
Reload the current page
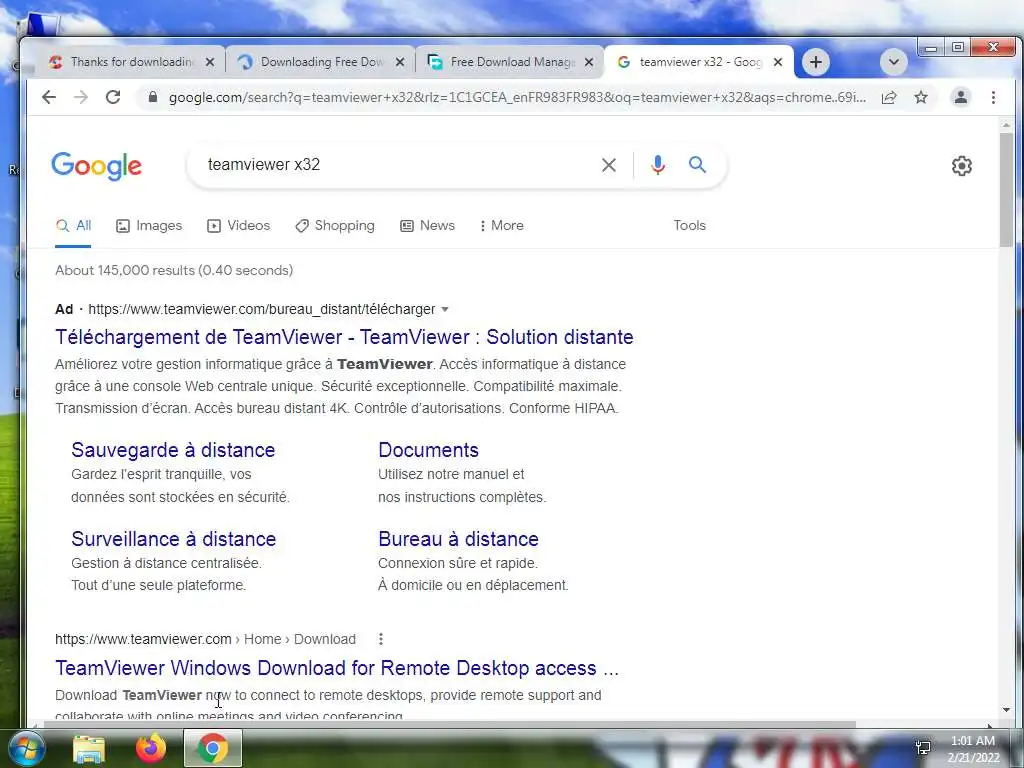(x=113, y=97)
